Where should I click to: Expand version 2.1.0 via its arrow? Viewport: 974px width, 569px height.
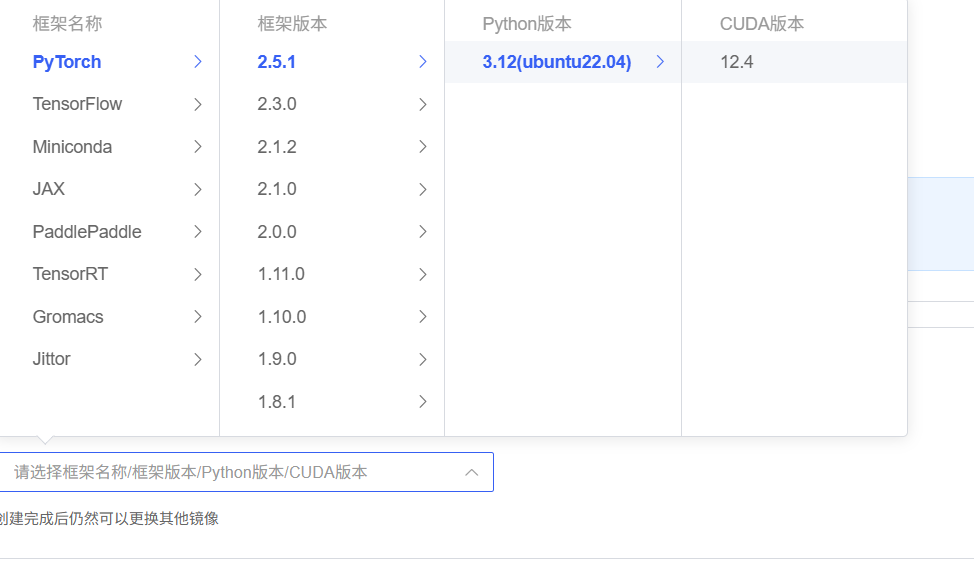point(422,189)
